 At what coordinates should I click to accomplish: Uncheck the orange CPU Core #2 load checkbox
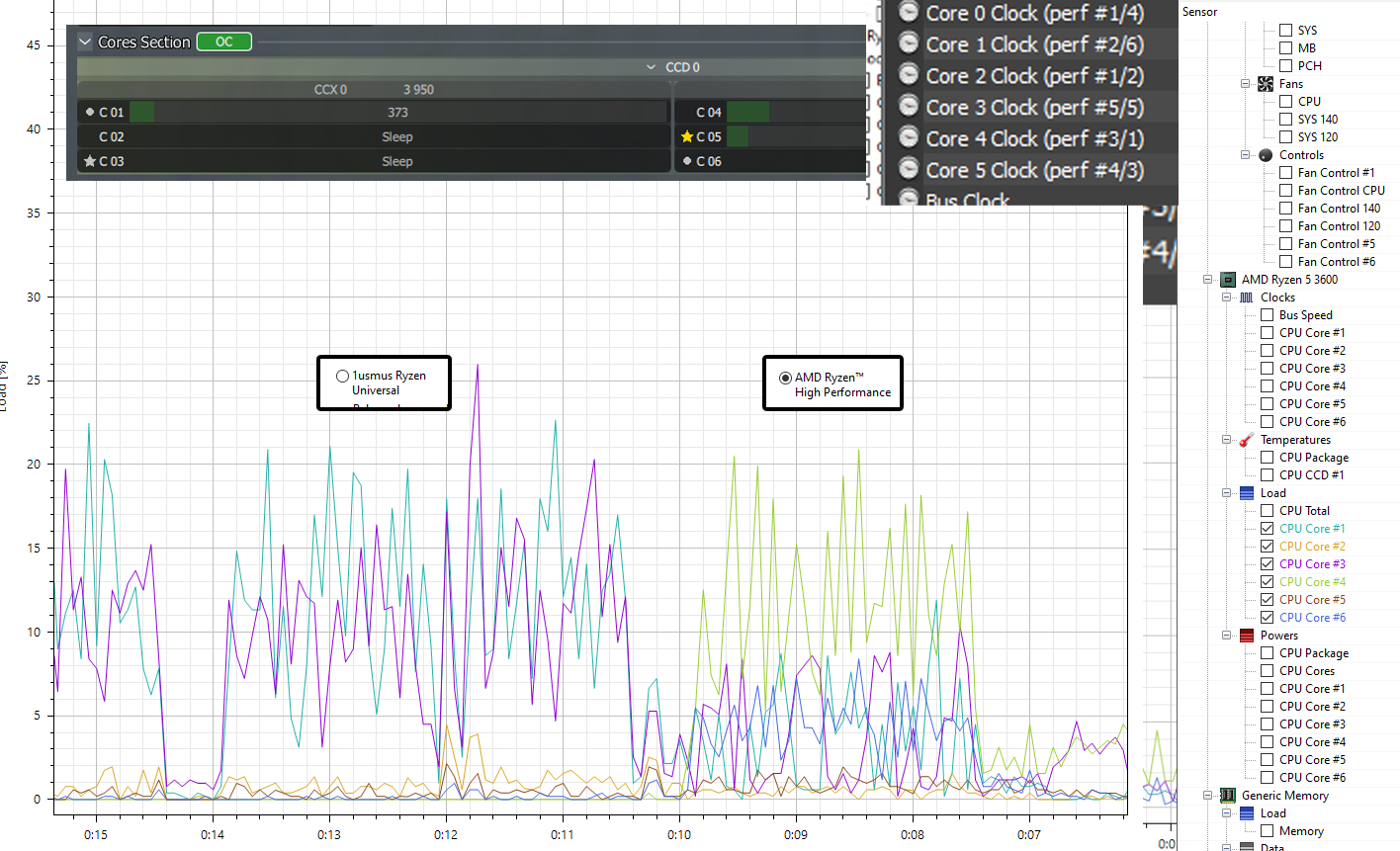tap(1268, 547)
